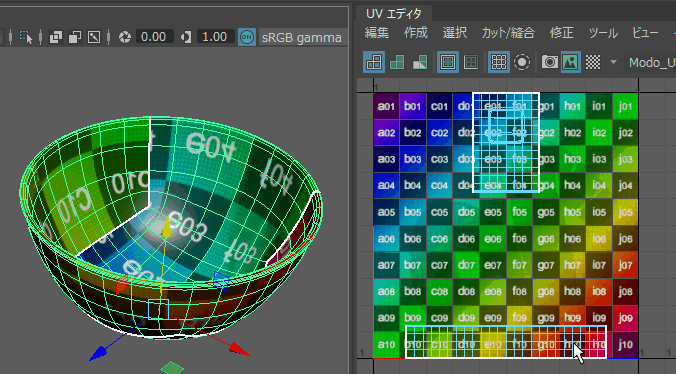Viewport: 676px width, 374px height.
Task: Click the exposure aperture icon
Action: click(125, 37)
